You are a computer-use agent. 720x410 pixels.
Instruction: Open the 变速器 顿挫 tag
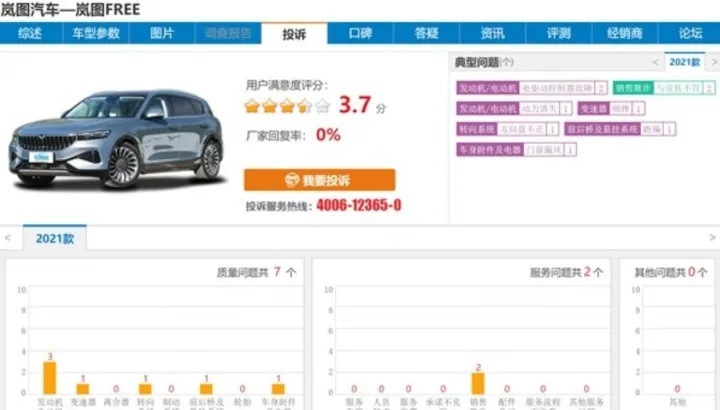(611, 108)
